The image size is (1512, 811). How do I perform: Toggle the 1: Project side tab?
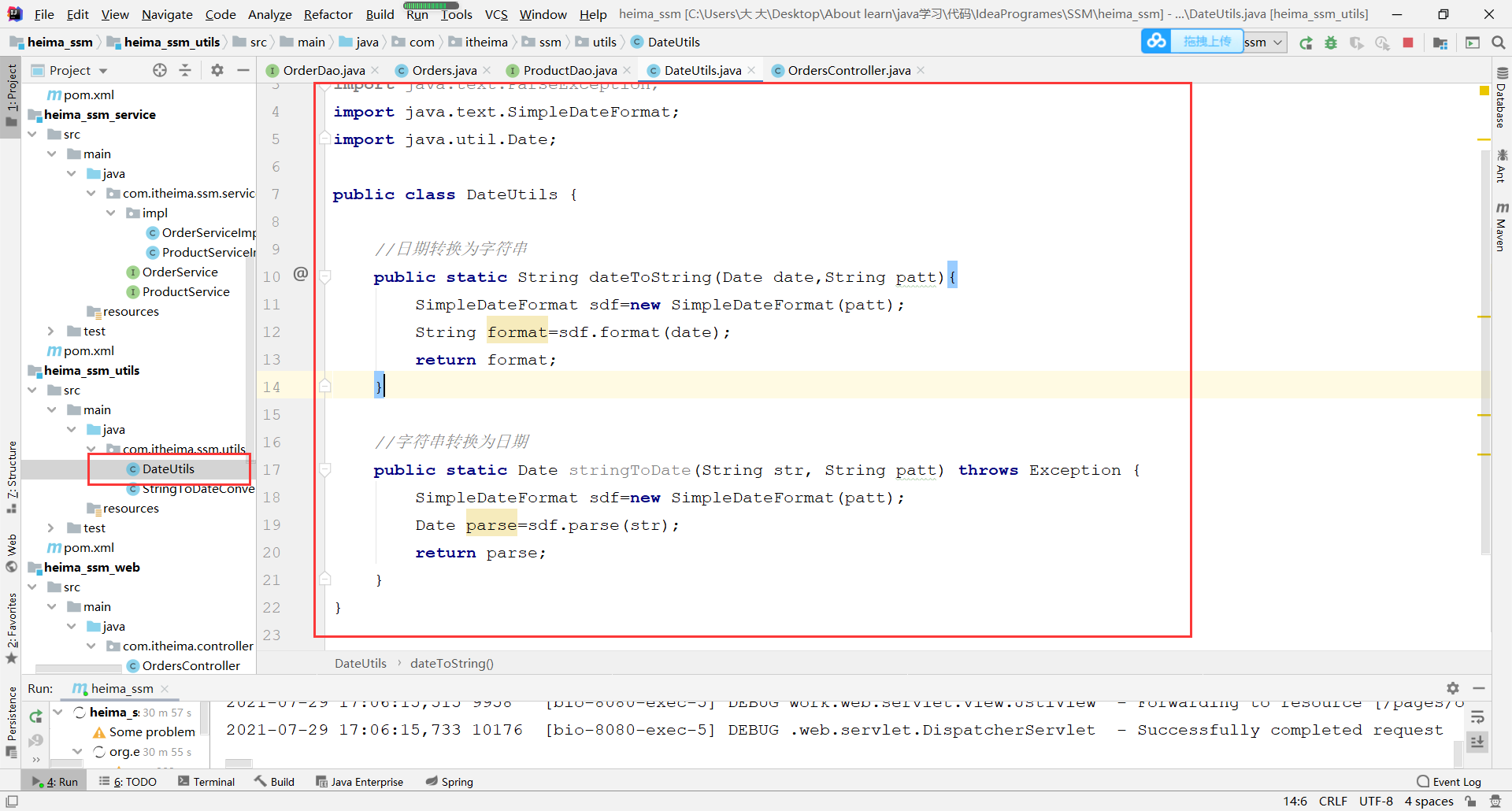[x=11, y=96]
